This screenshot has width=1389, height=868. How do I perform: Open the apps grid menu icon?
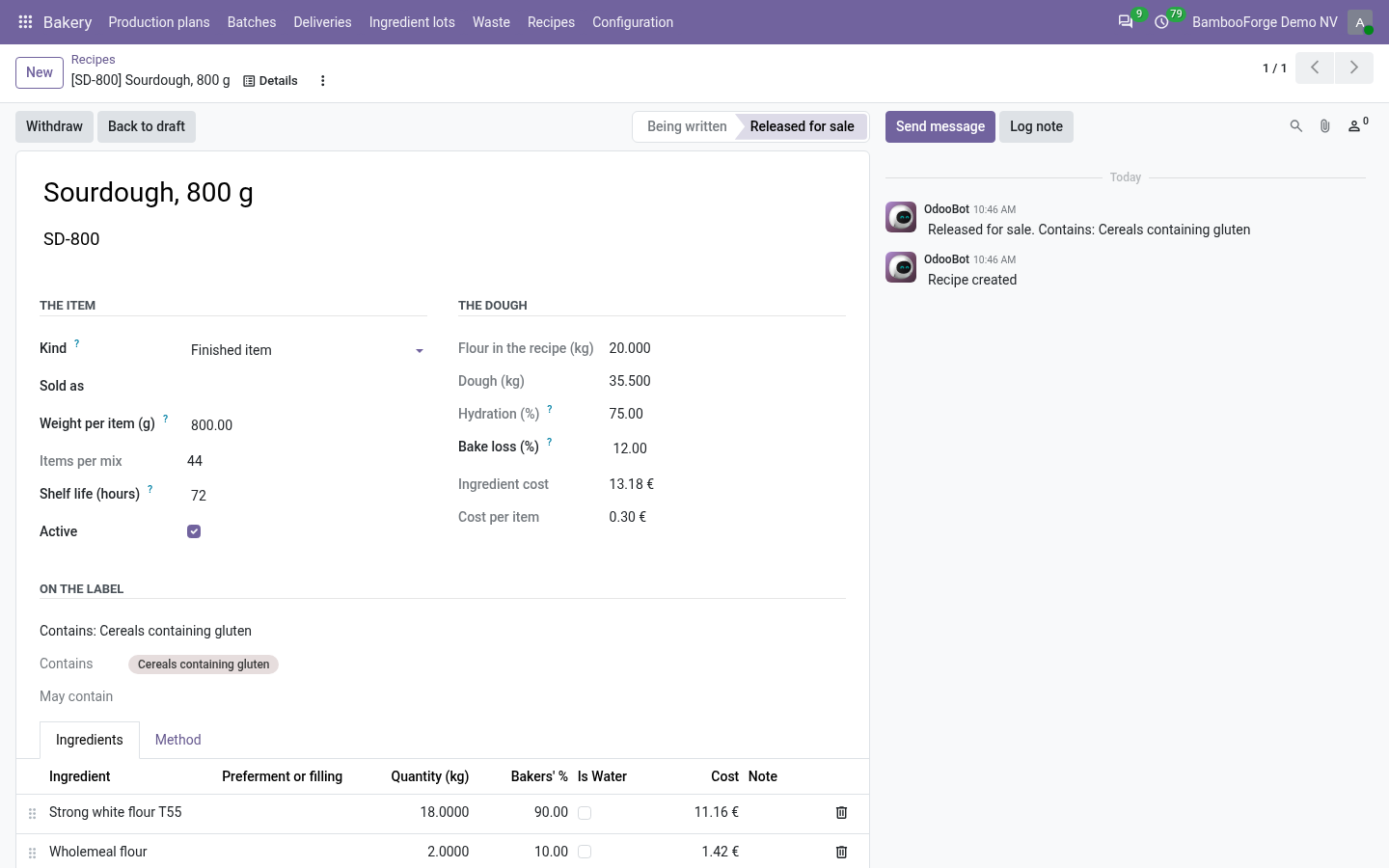click(26, 22)
